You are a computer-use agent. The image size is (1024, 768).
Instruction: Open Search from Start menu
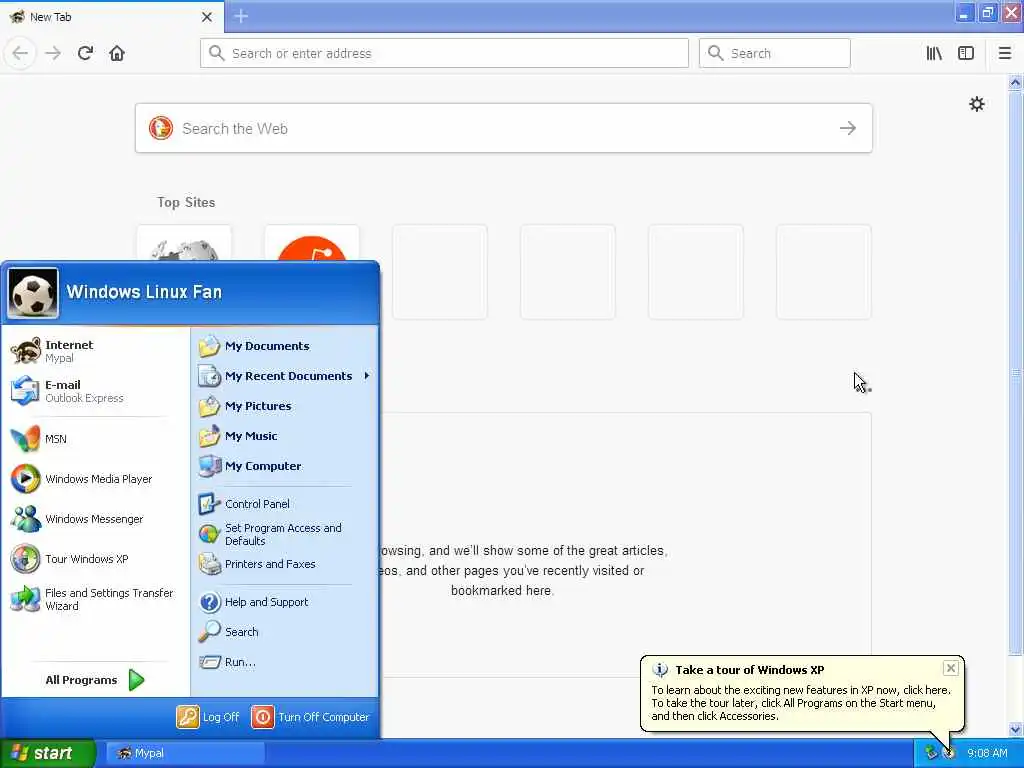click(285, 632)
